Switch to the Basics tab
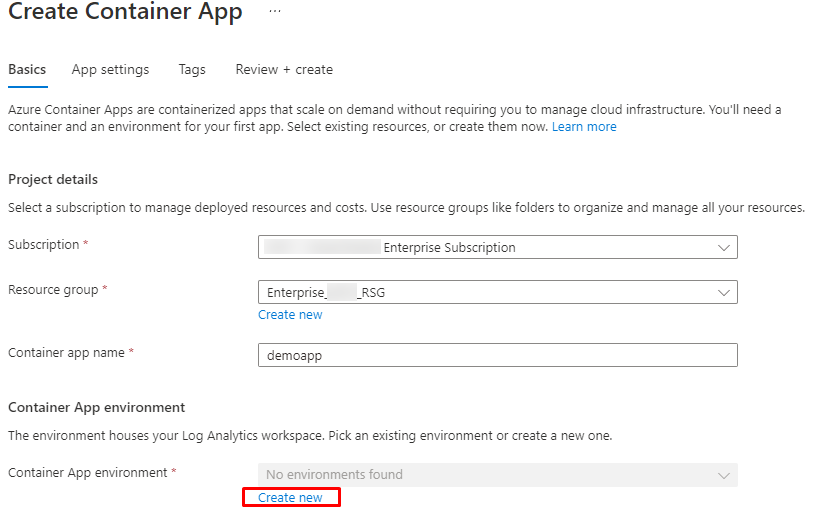The height and width of the screenshot is (512, 817). pos(27,69)
